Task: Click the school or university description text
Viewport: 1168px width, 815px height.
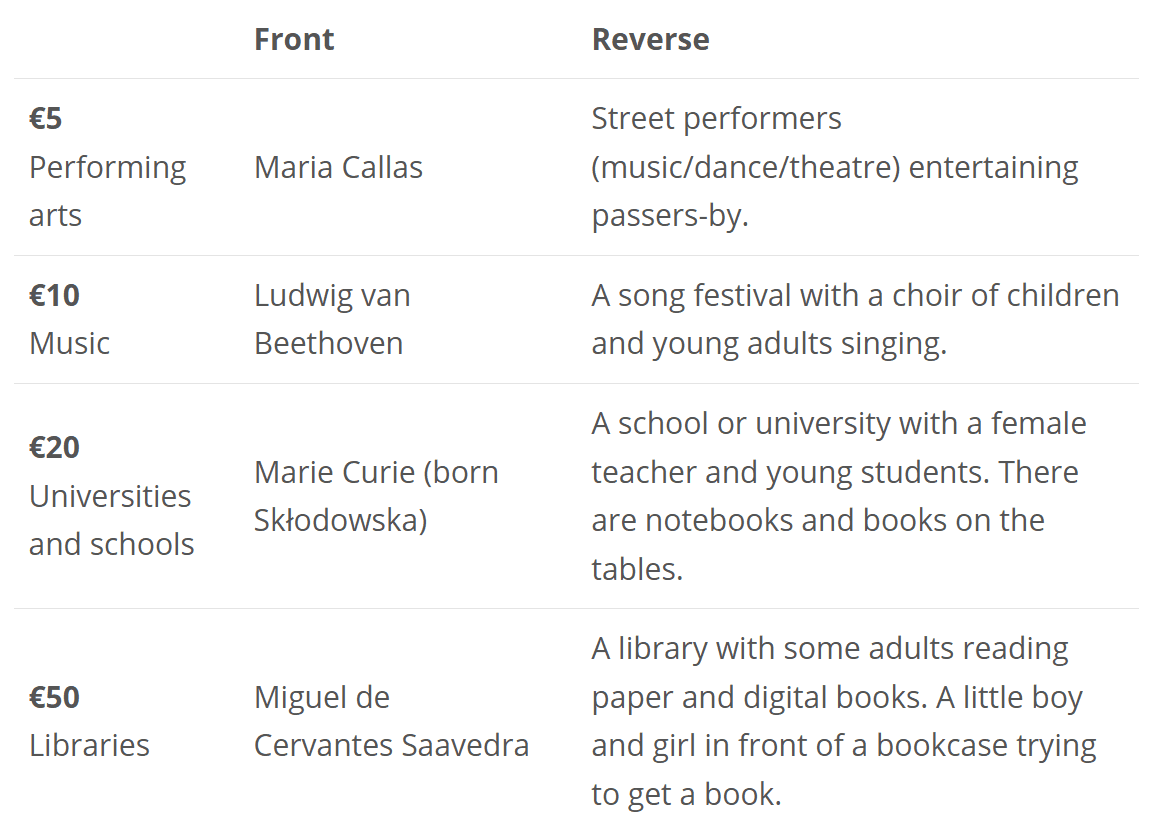Action: point(839,496)
